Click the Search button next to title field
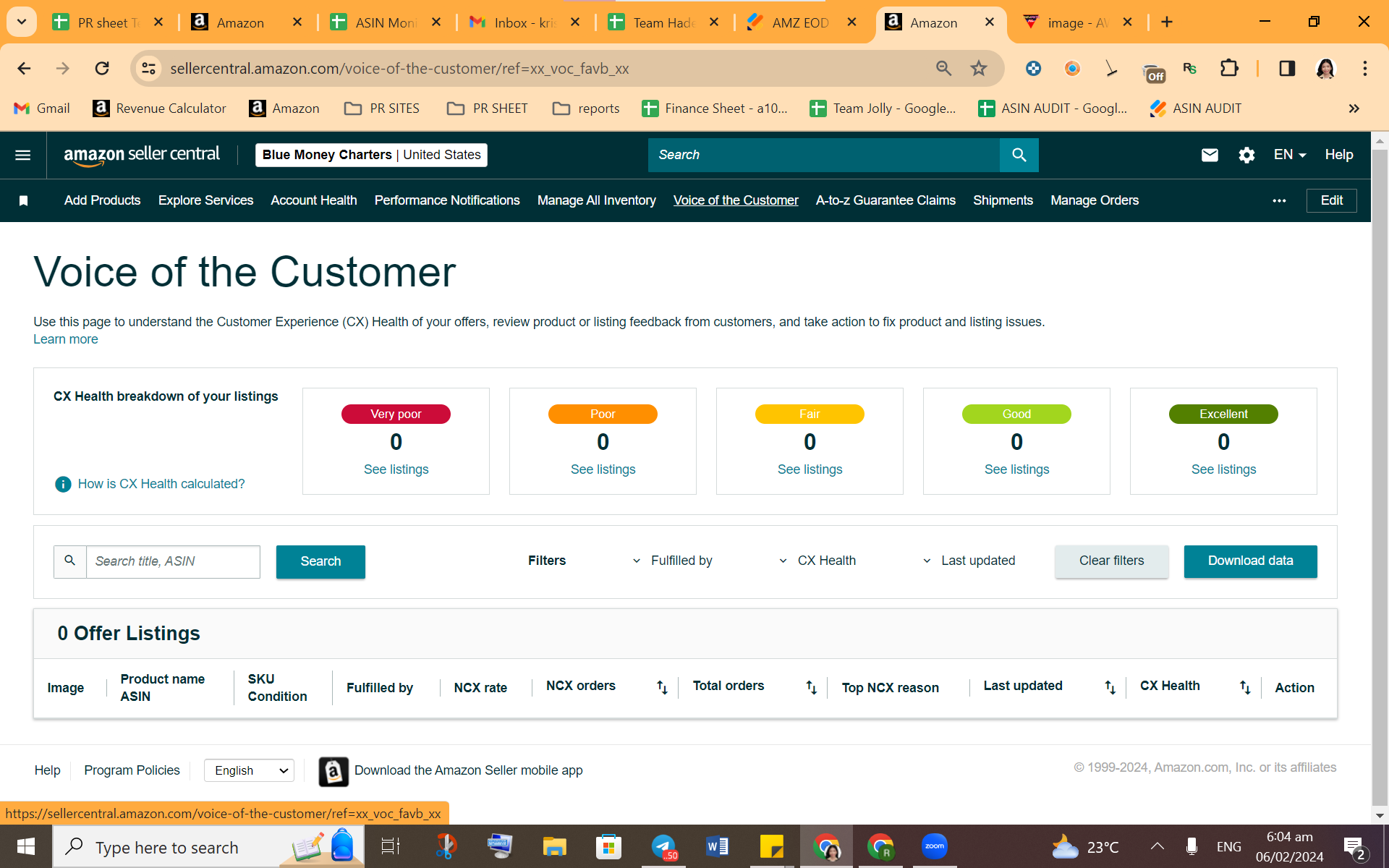This screenshot has height=868, width=1389. coord(320,561)
